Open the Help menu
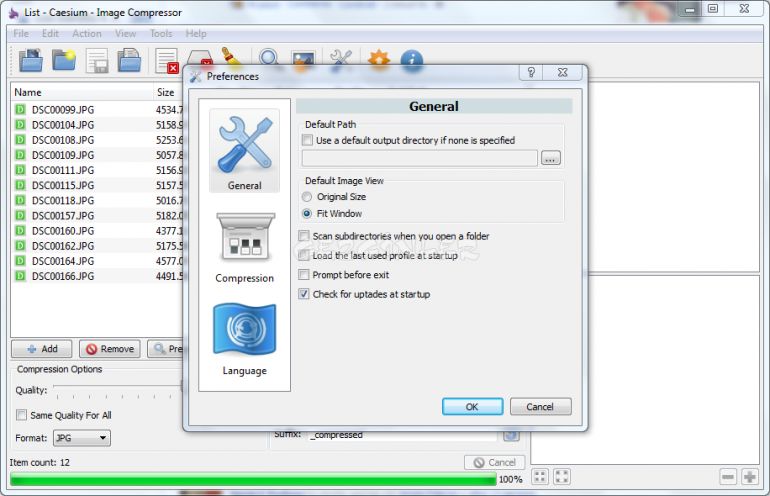Image resolution: width=770 pixels, height=496 pixels. [196, 33]
